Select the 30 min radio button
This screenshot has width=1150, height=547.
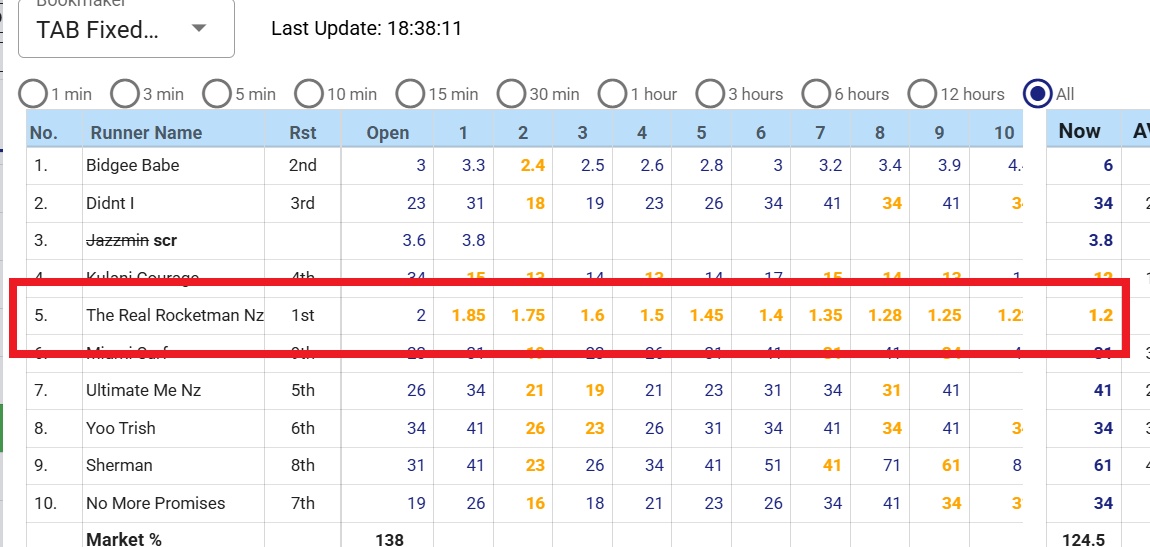(512, 94)
